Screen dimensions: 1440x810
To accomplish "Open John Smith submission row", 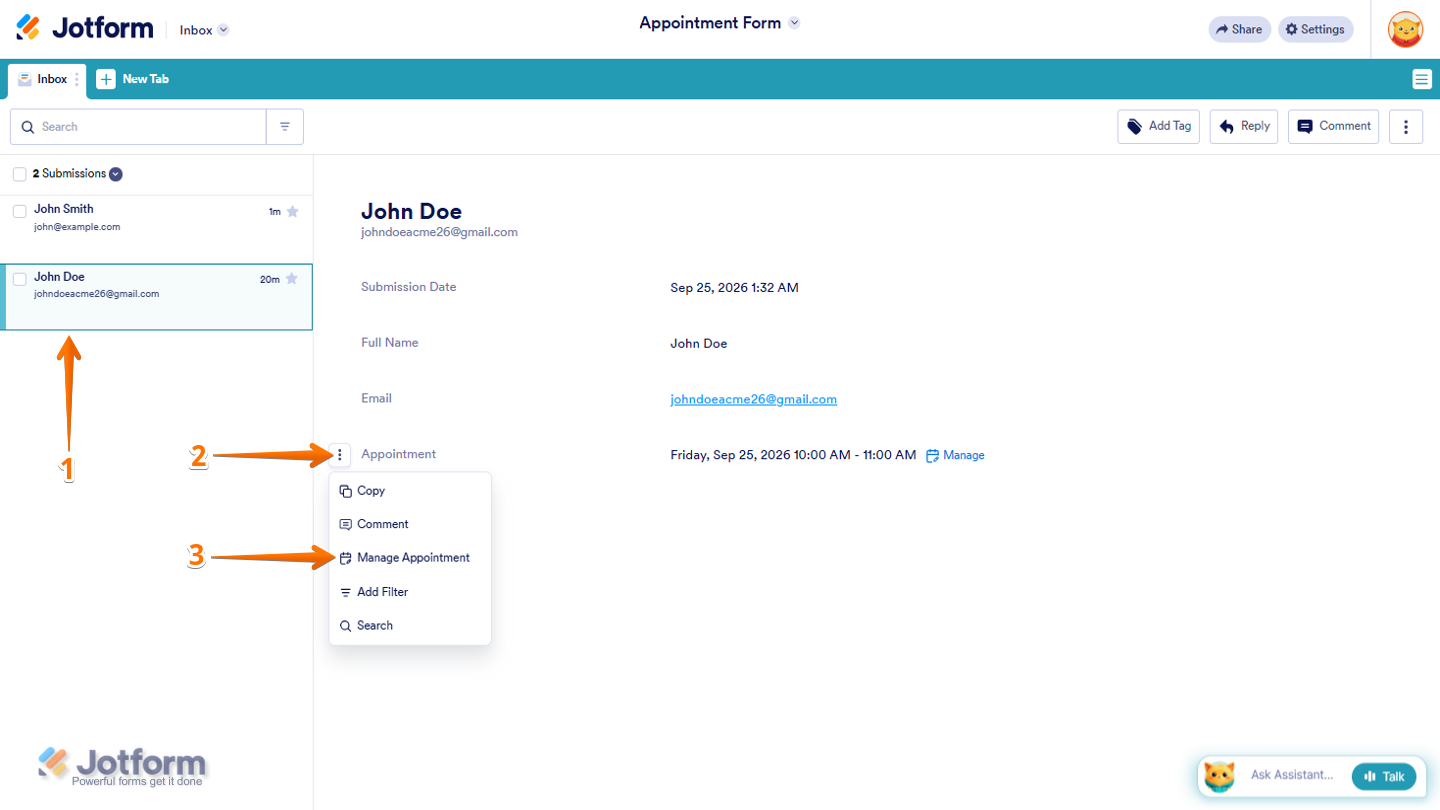I will (156, 229).
